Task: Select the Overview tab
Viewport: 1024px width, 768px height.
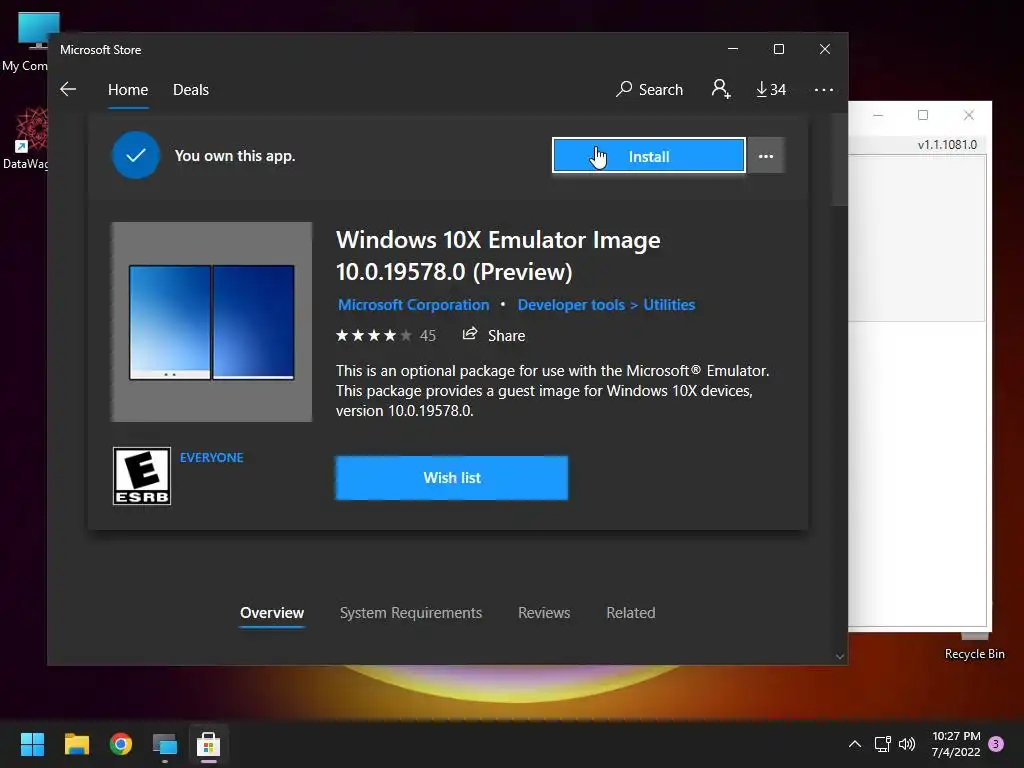Action: coord(272,613)
